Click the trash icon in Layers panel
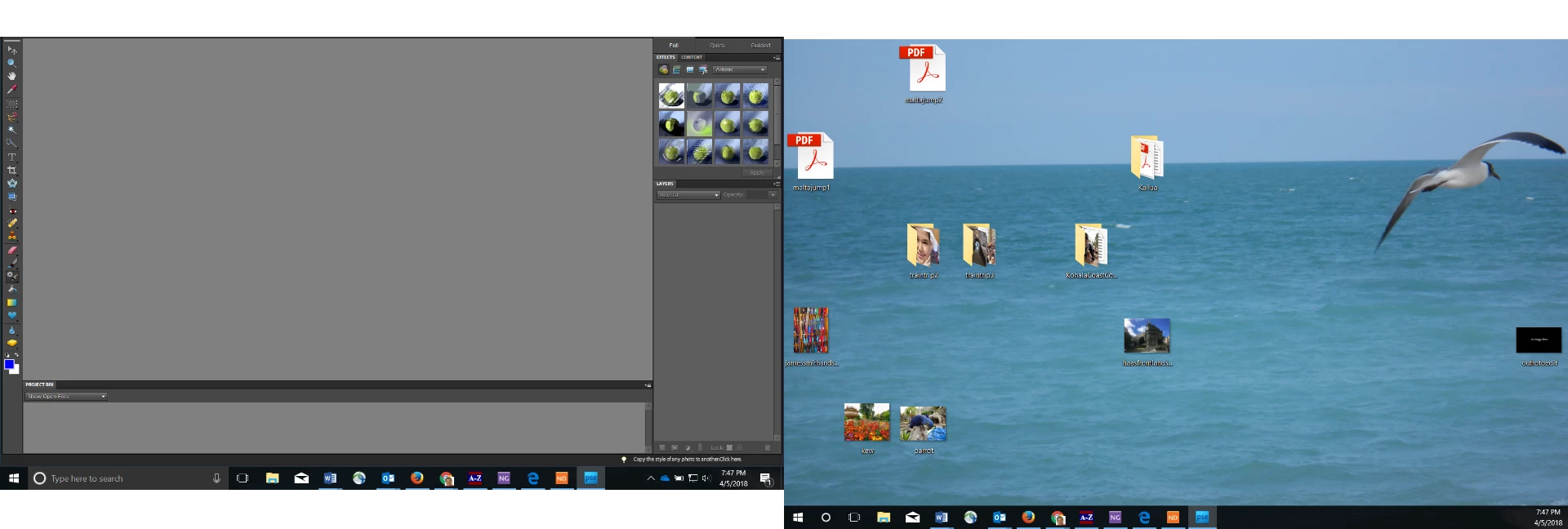The width and height of the screenshot is (1568, 529). 768,447
